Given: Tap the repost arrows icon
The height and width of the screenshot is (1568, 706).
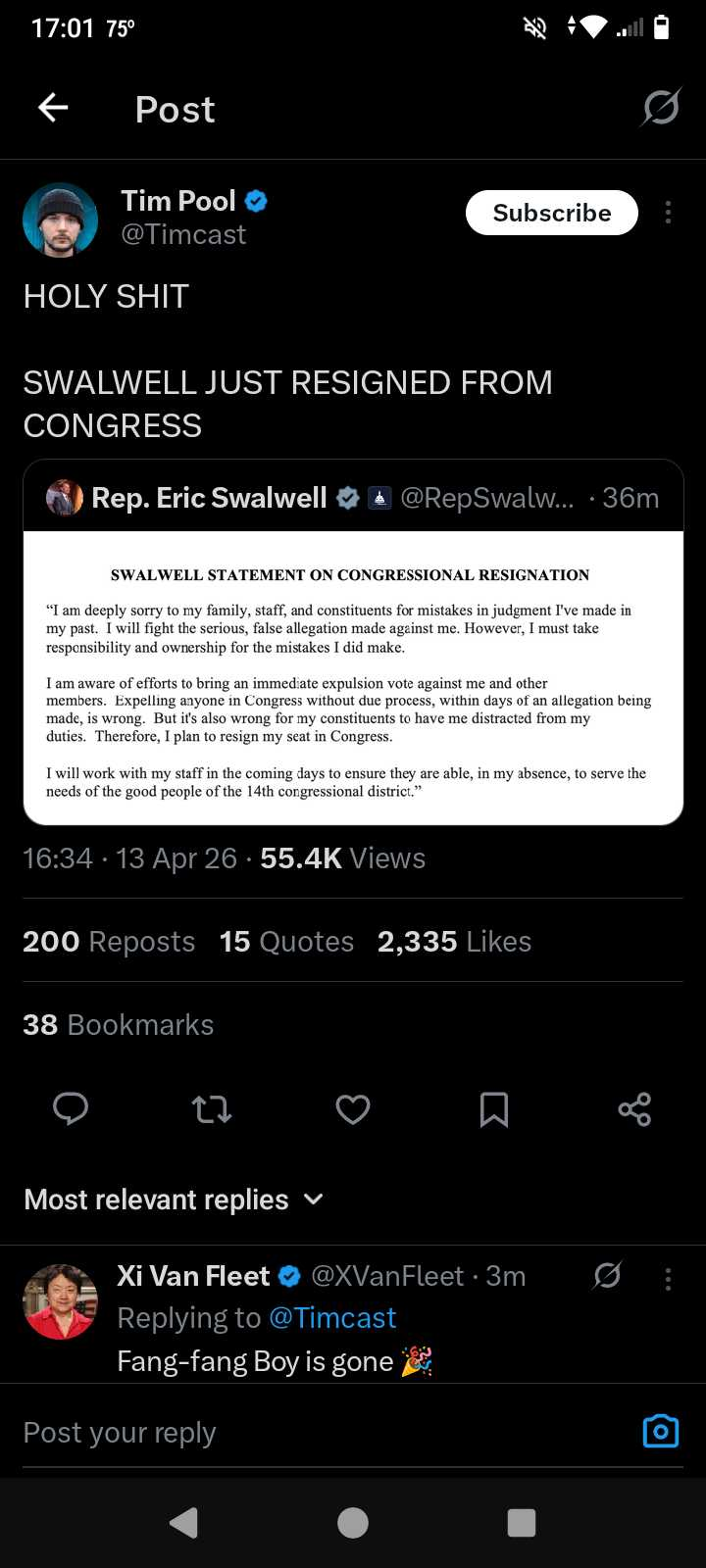Looking at the screenshot, I should click(212, 1109).
